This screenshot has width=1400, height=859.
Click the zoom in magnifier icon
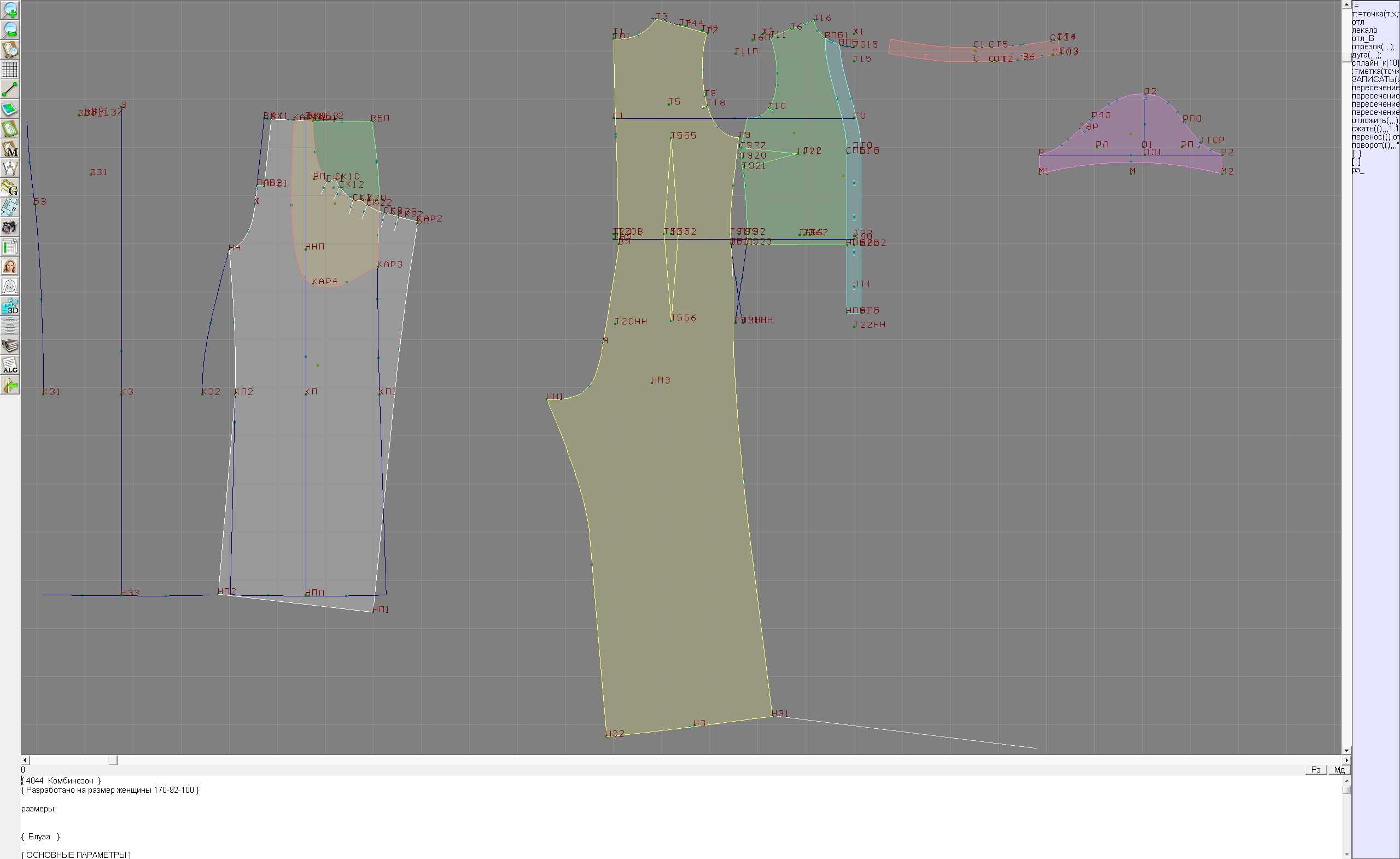[x=10, y=10]
